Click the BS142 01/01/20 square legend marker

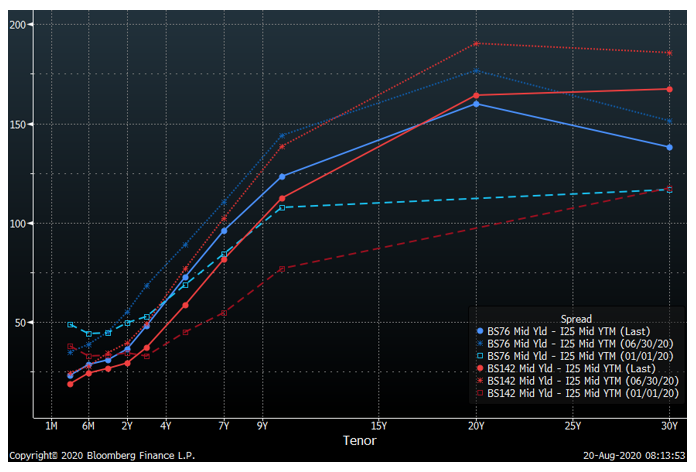point(481,394)
